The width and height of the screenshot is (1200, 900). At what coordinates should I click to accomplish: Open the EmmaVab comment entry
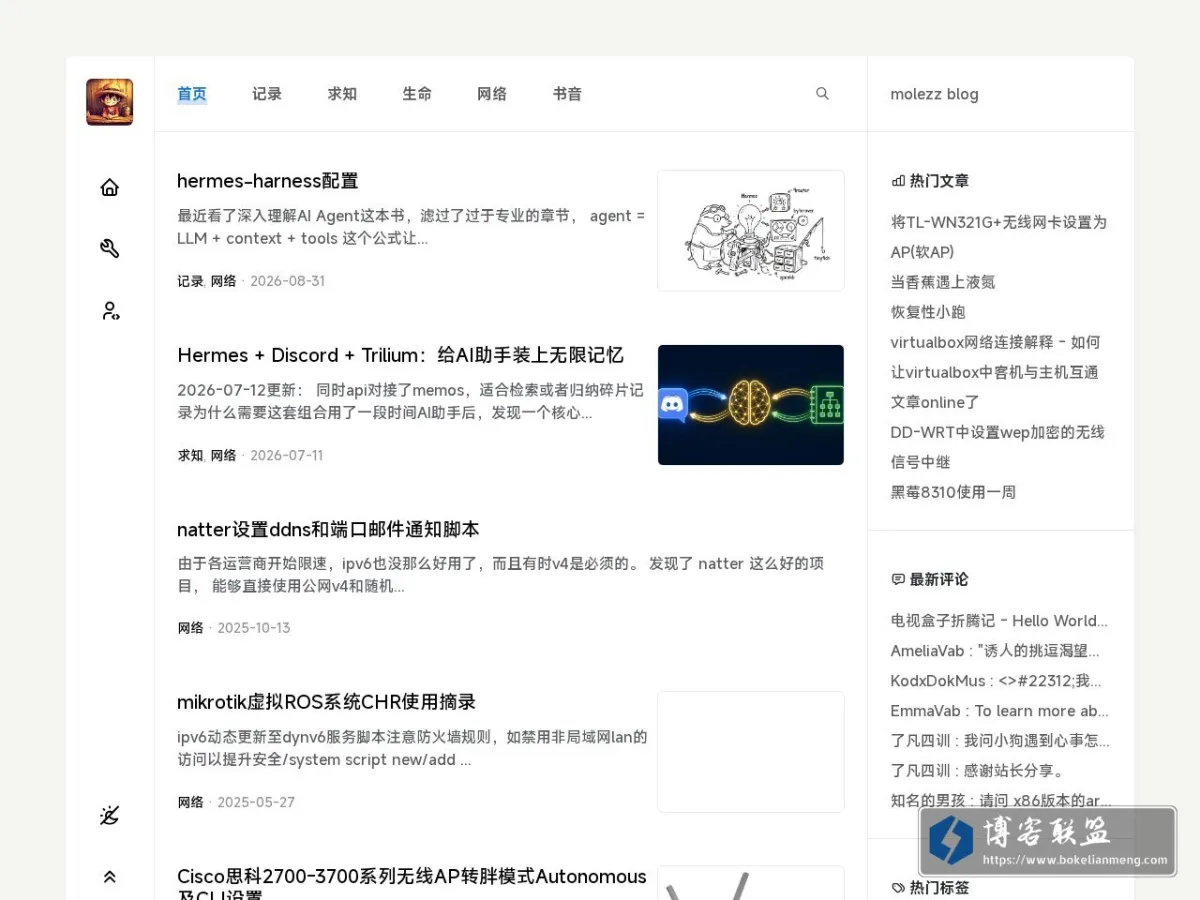click(999, 711)
